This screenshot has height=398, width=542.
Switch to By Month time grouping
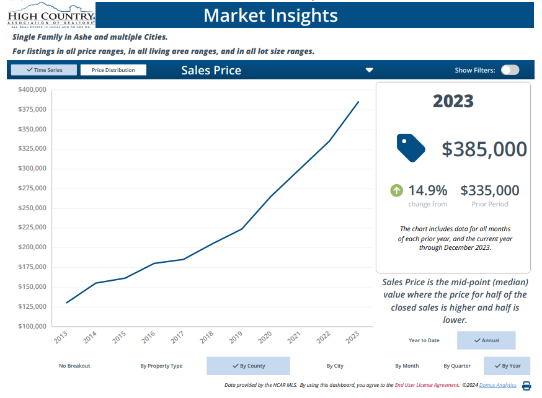407,366
